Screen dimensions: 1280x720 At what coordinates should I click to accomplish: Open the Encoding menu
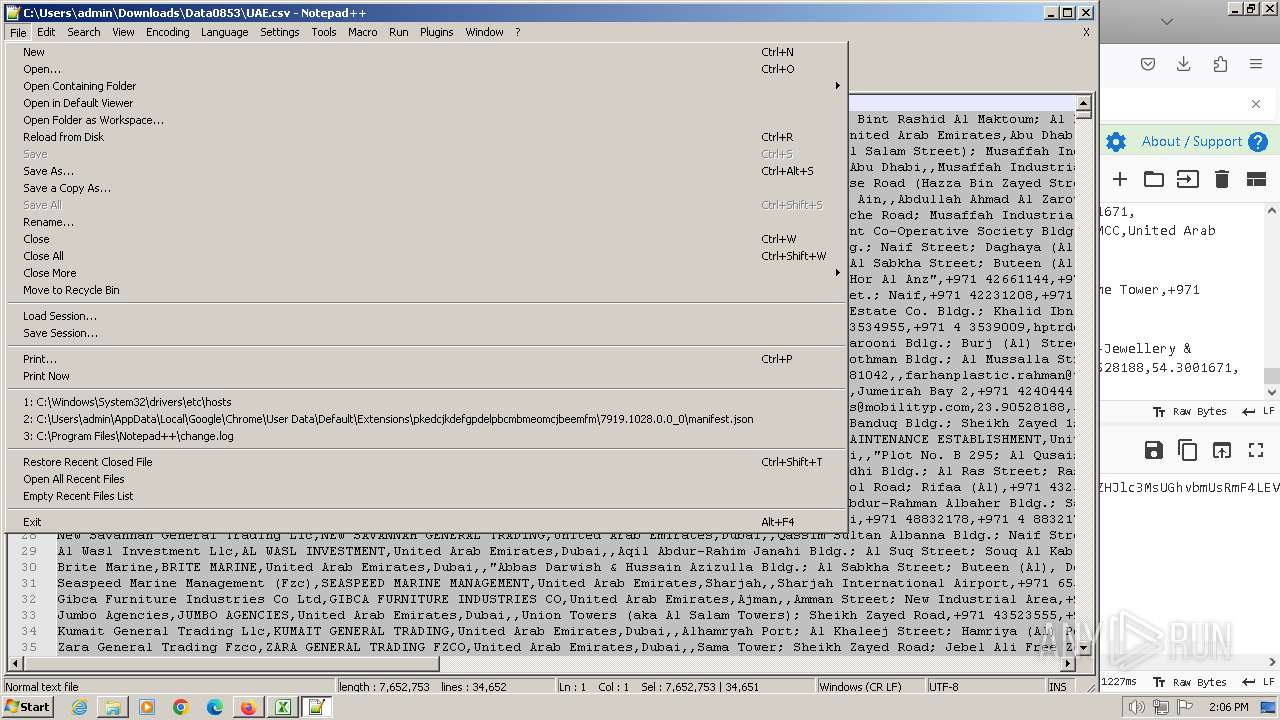[x=167, y=32]
